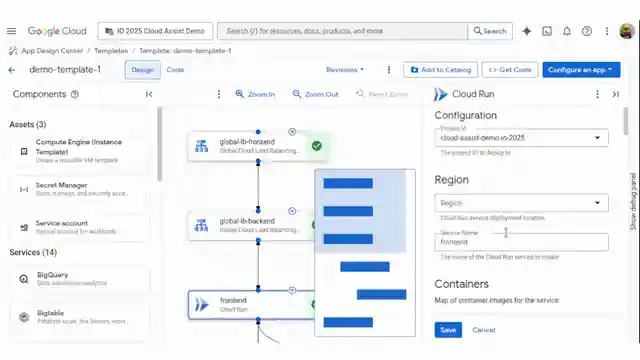Click Zoom In on canvas toolbar
The image size is (640, 360).
(255, 94)
